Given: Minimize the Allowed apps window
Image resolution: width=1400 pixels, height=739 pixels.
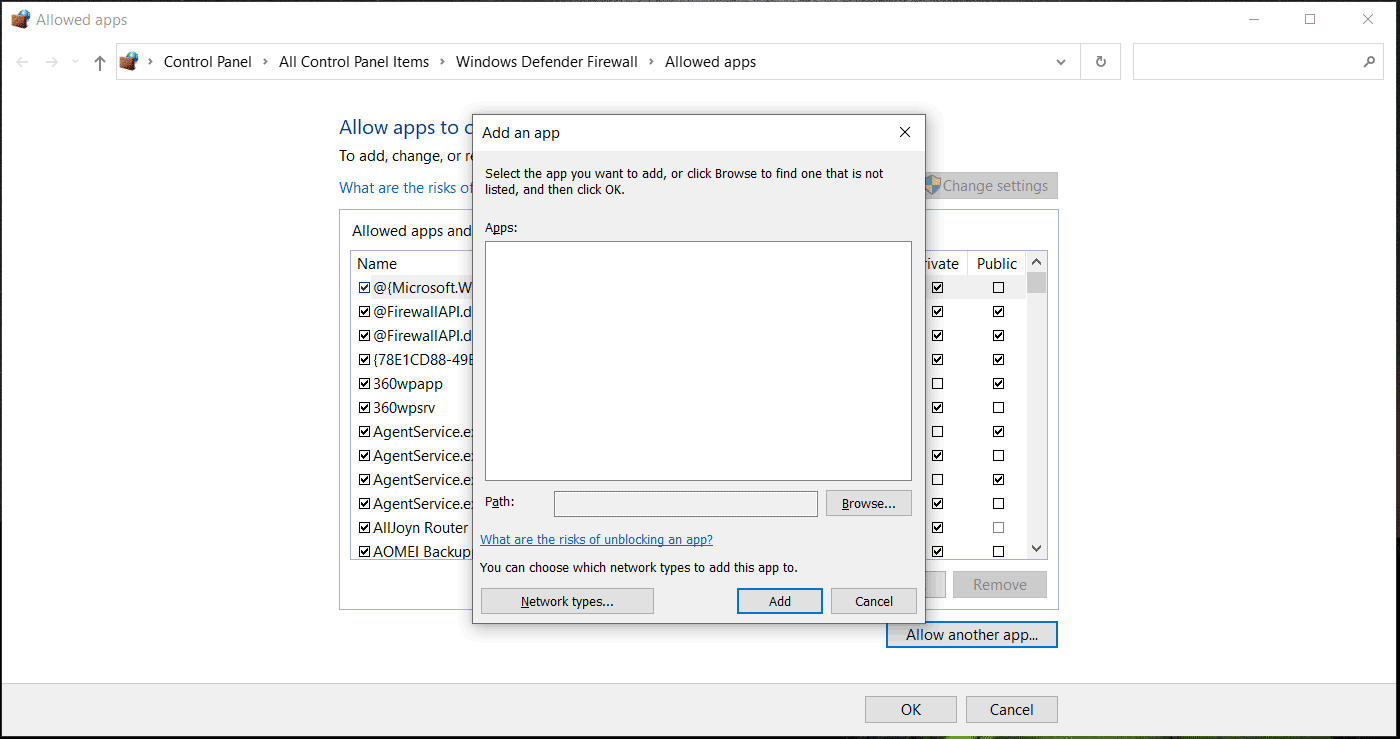Looking at the screenshot, I should pyautogui.click(x=1252, y=19).
